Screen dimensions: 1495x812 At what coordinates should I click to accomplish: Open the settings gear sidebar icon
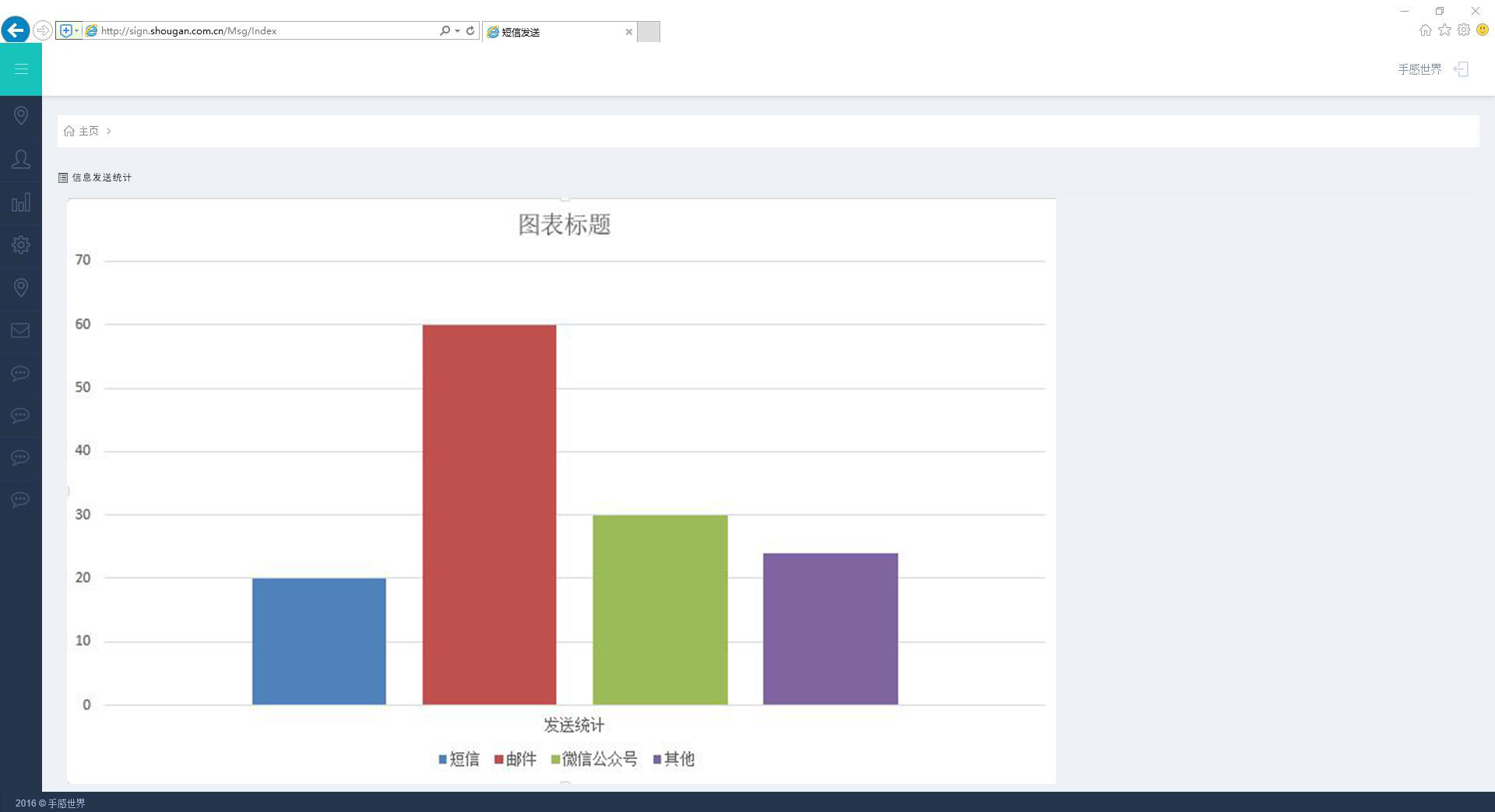(21, 245)
